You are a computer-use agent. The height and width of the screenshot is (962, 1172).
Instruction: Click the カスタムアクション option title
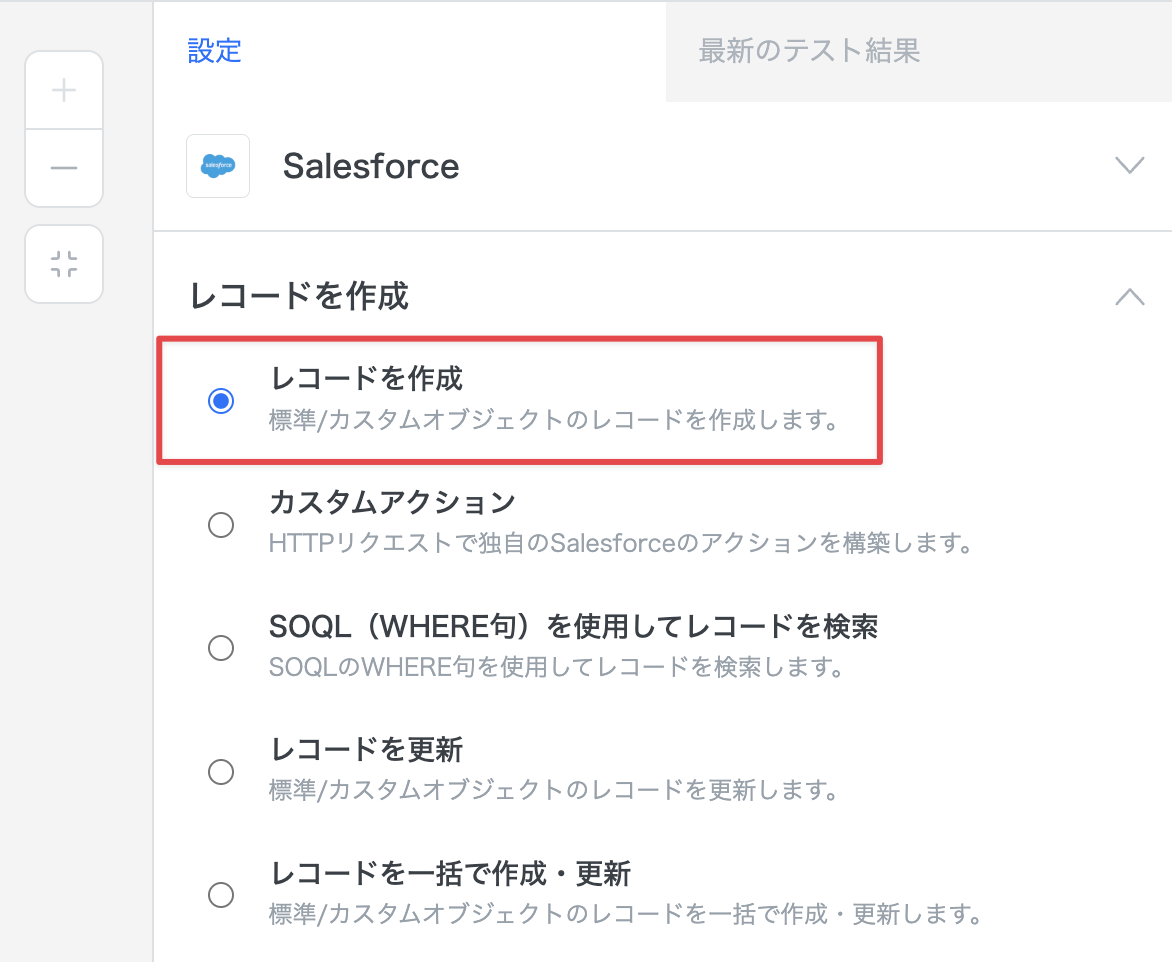coord(392,502)
